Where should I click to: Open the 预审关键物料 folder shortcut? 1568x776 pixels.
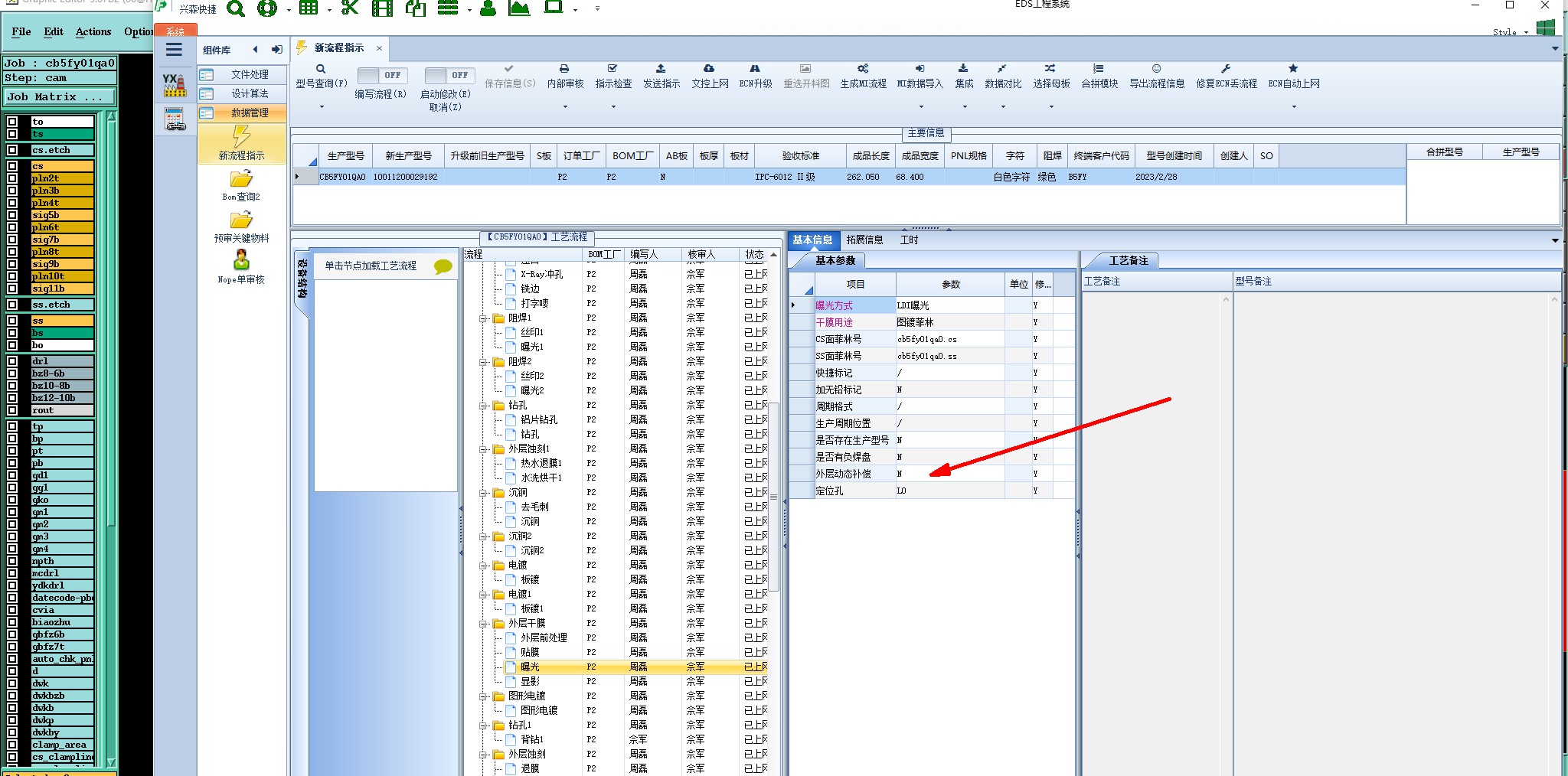pyautogui.click(x=241, y=227)
